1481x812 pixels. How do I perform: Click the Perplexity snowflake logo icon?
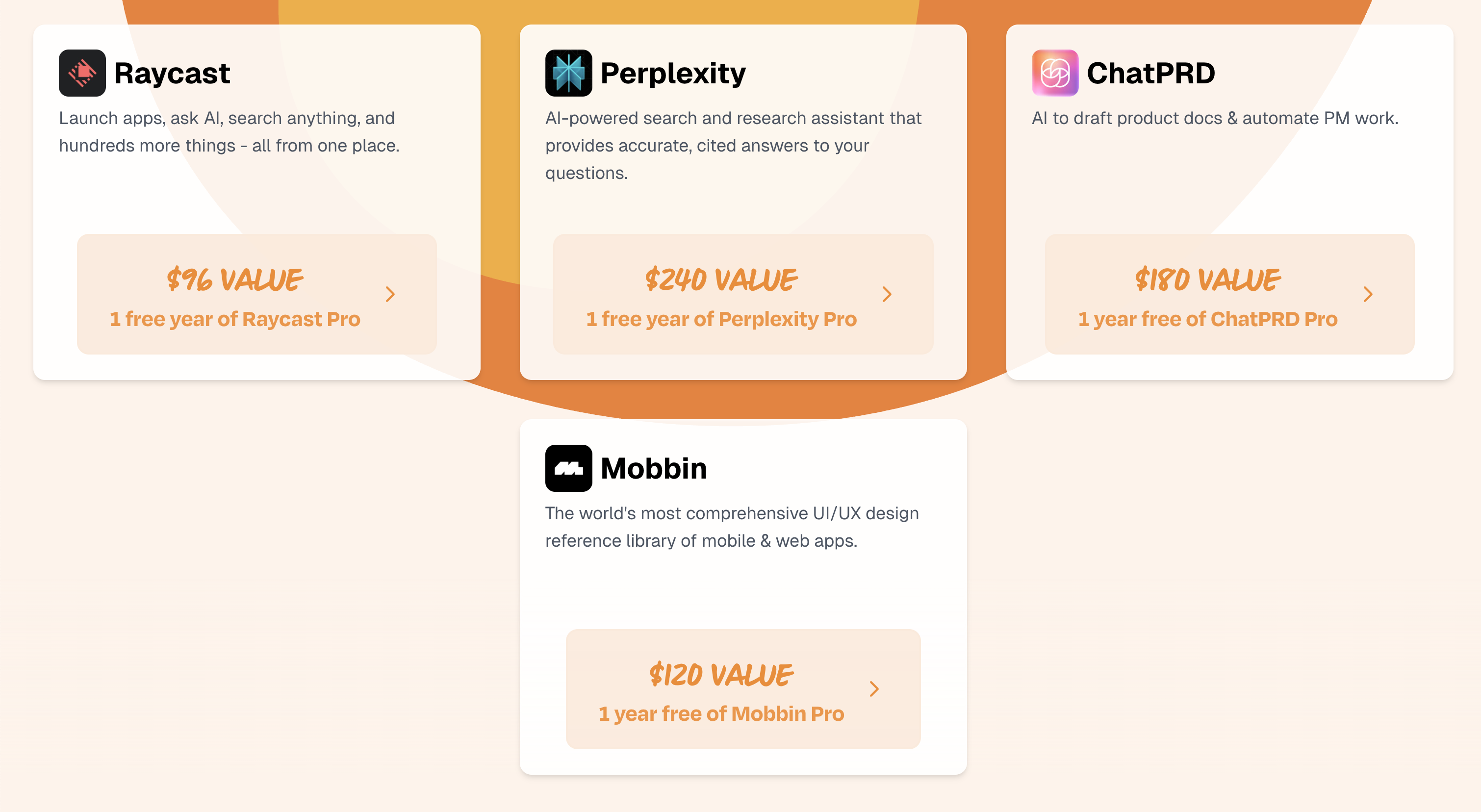(568, 73)
